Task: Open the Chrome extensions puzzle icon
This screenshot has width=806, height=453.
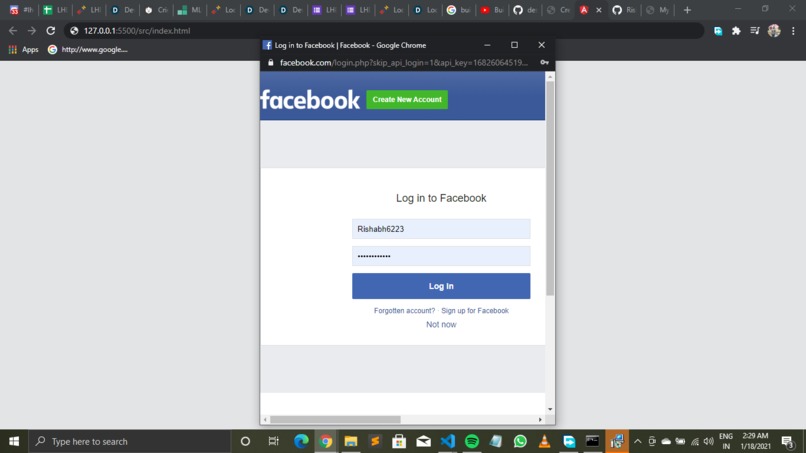Action: 736,31
